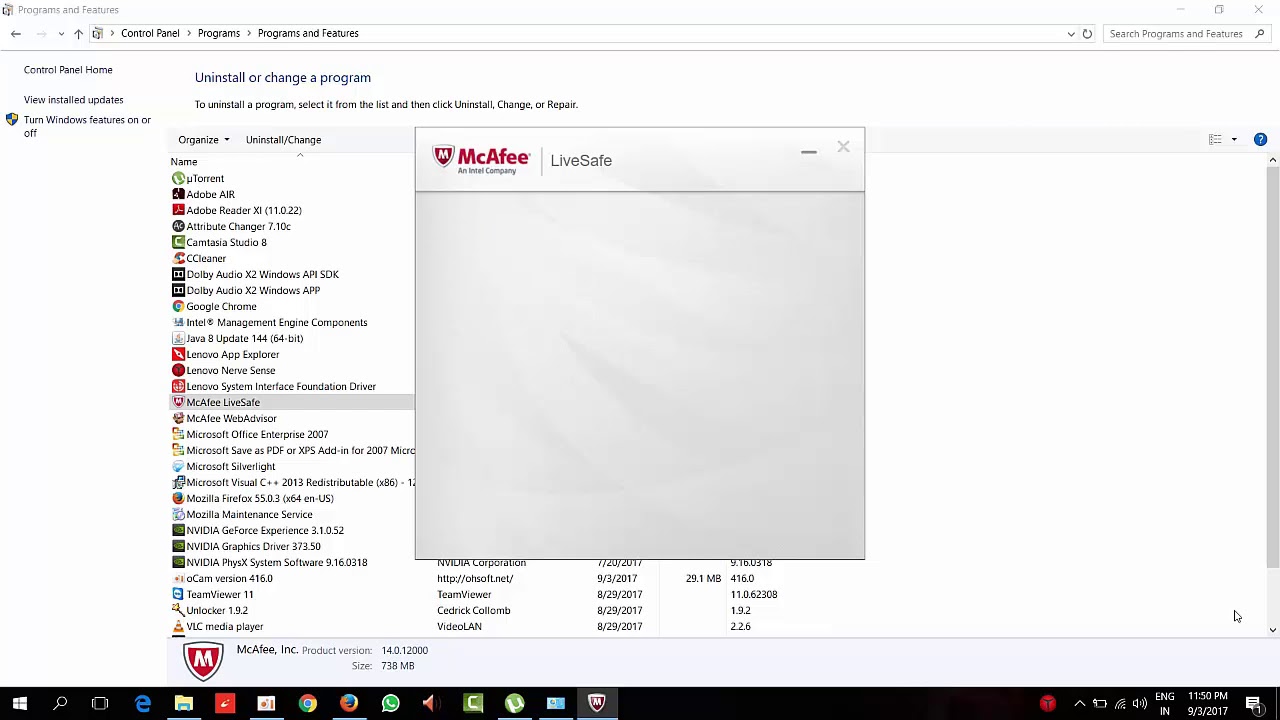Viewport: 1280px width, 720px height.
Task: Go up one level with the up arrow
Action: pos(78,33)
